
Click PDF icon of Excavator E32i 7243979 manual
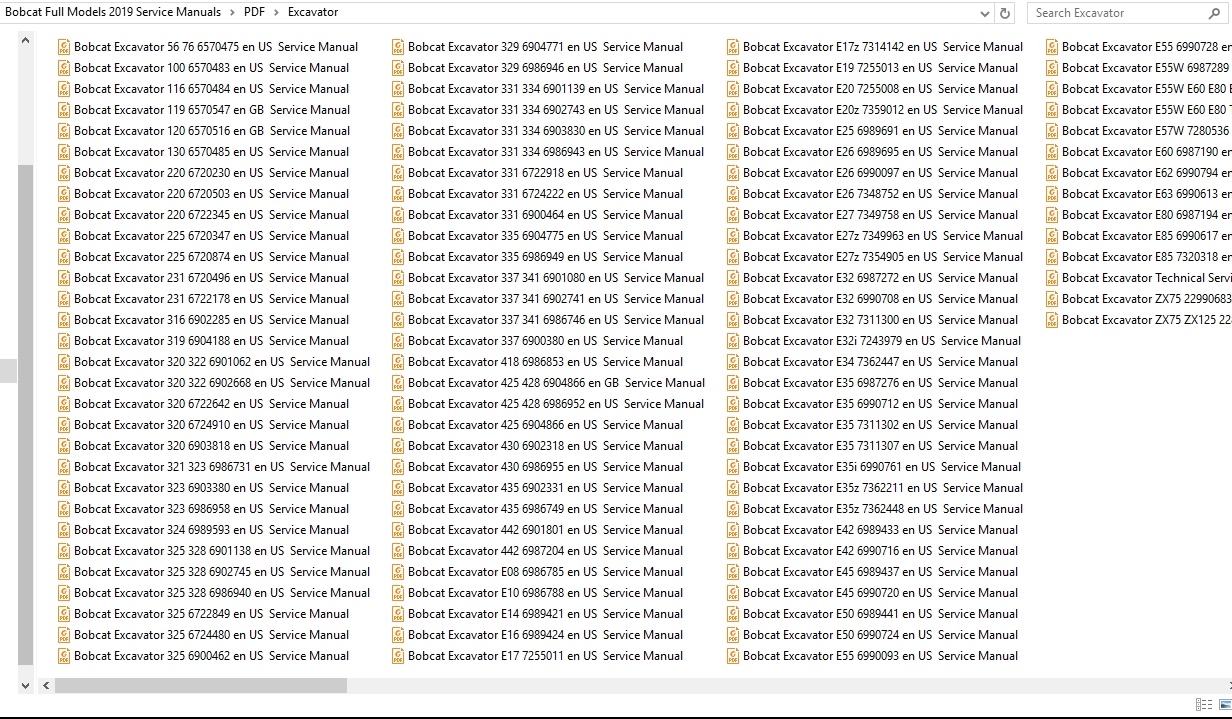point(733,341)
